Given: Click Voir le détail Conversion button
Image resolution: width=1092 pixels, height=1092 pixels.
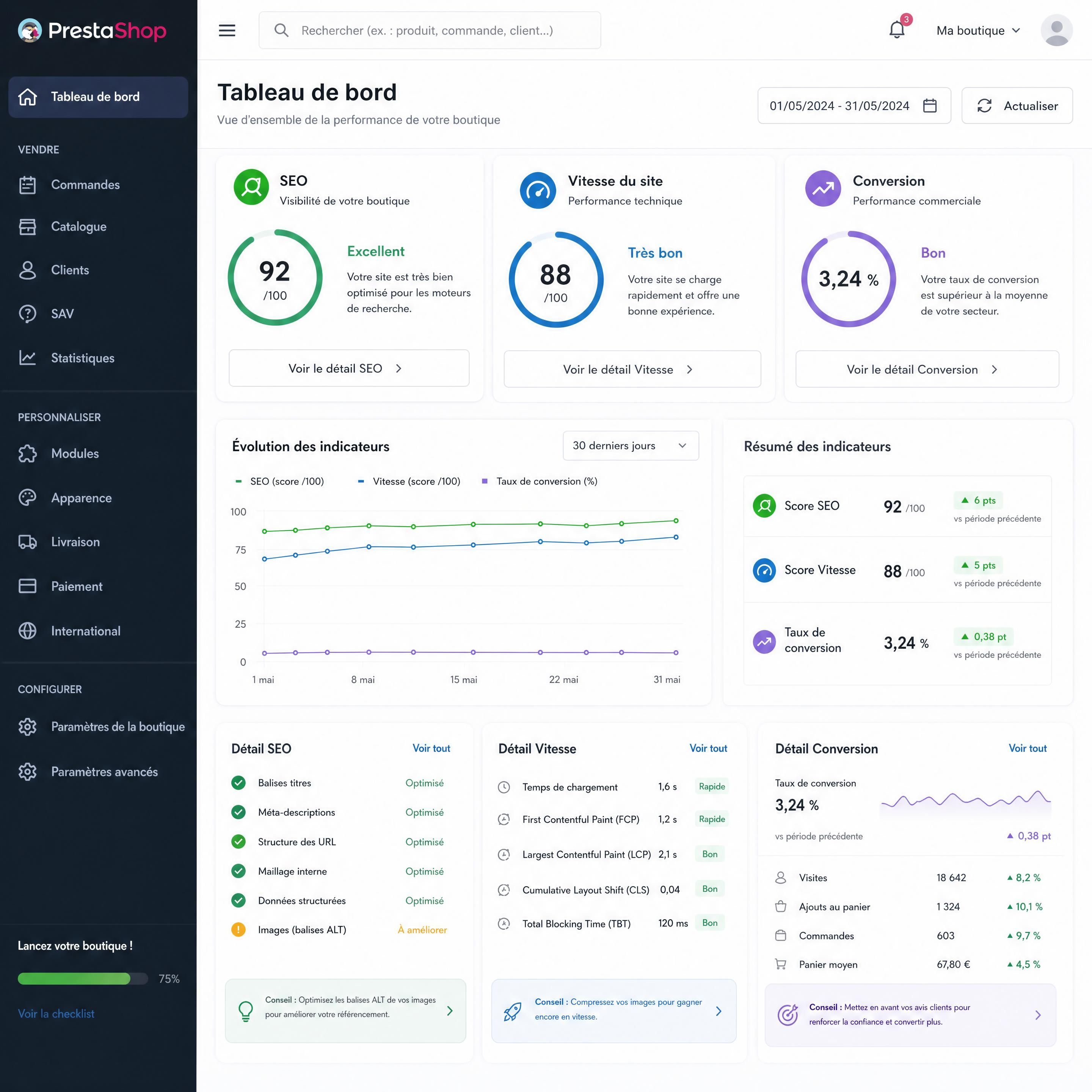Looking at the screenshot, I should pos(927,370).
